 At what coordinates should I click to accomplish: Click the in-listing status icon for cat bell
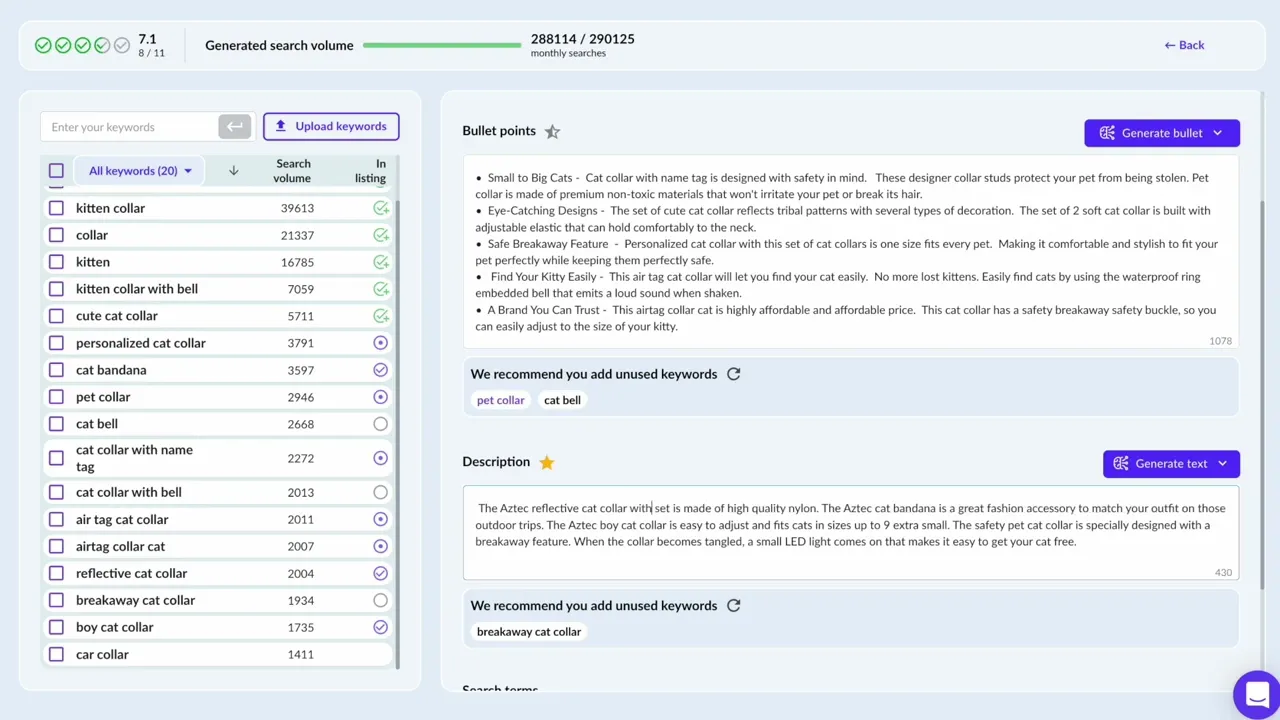click(380, 424)
